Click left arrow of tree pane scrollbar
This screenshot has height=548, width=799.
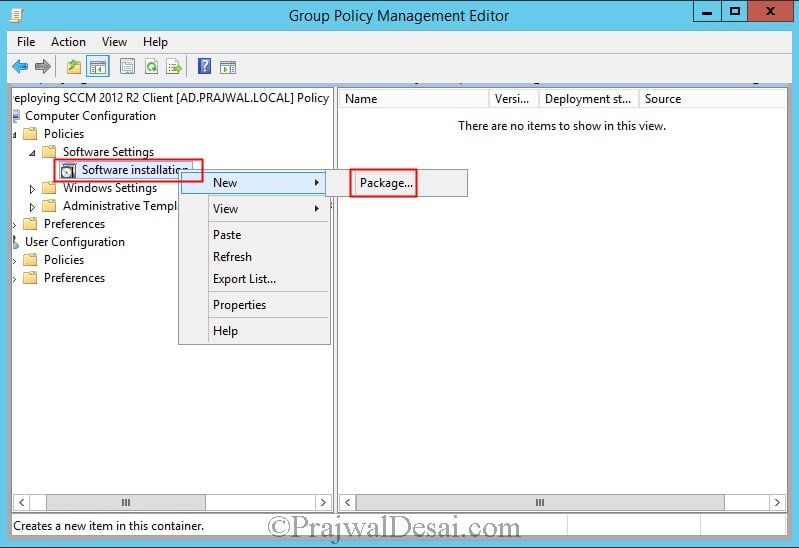[21, 502]
